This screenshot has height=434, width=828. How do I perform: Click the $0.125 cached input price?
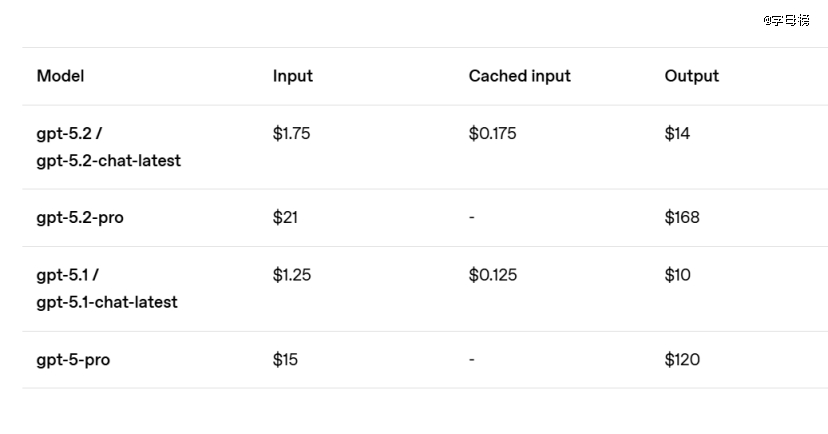click(492, 275)
